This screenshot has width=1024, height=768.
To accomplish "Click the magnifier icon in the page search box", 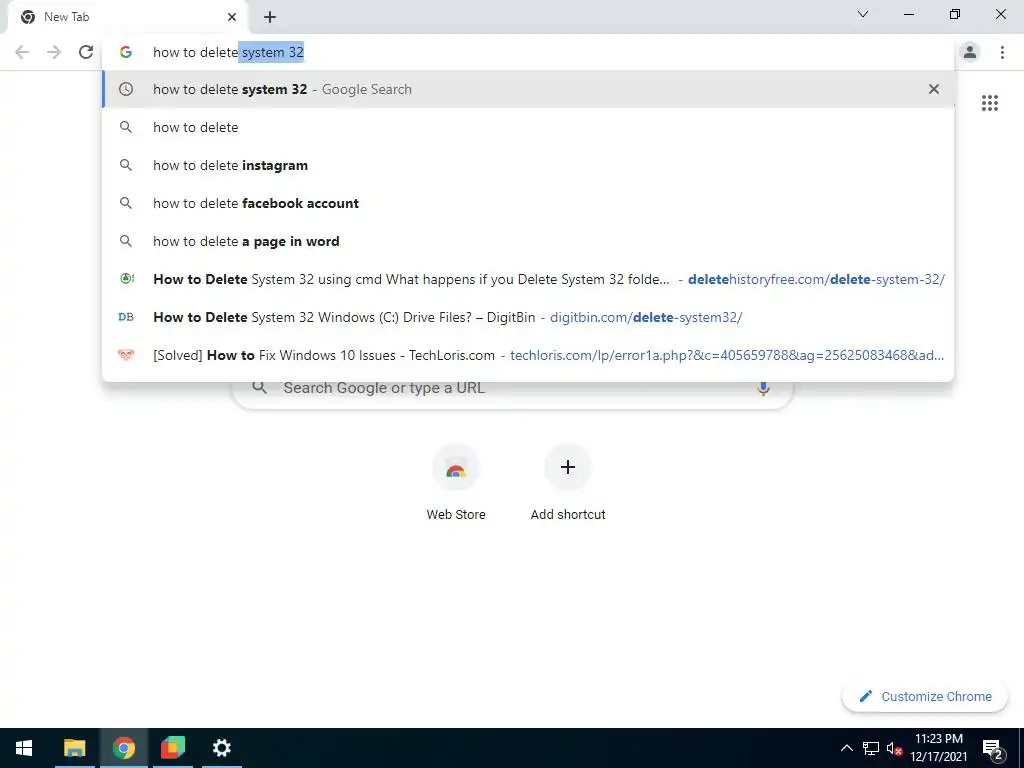I will point(260,388).
